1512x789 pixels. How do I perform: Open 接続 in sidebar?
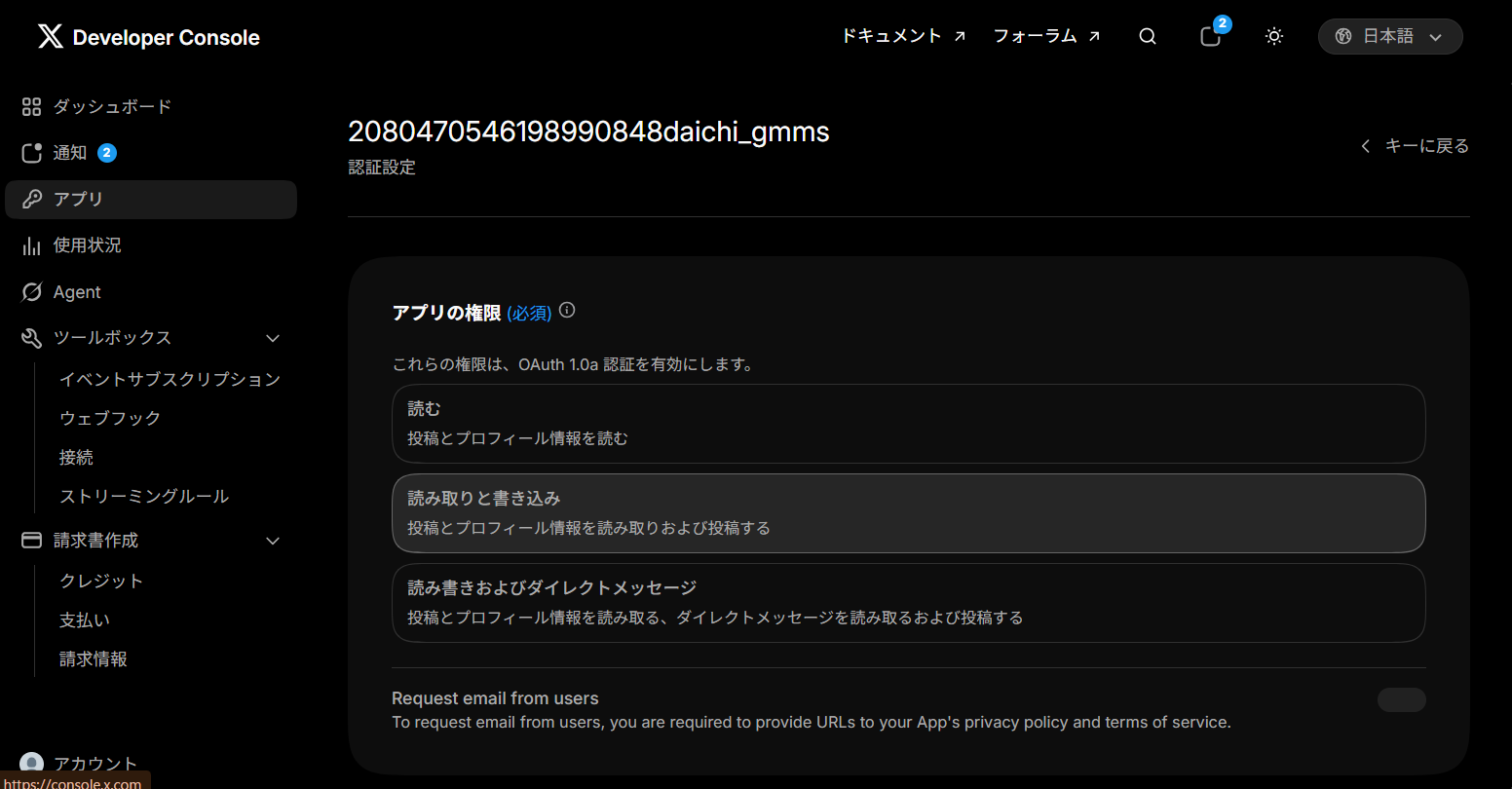(x=76, y=457)
